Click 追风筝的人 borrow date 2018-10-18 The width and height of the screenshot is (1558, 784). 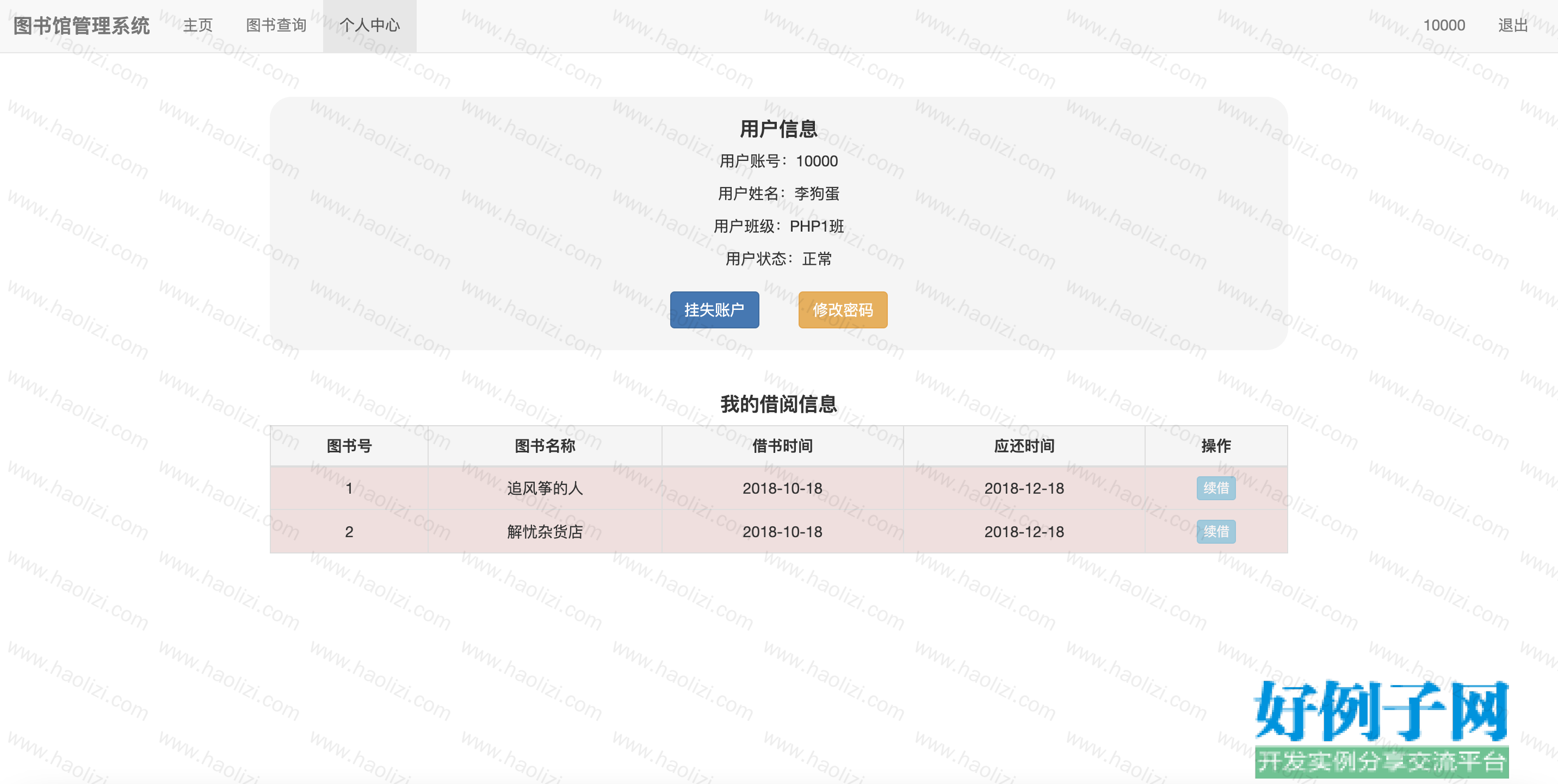point(782,488)
